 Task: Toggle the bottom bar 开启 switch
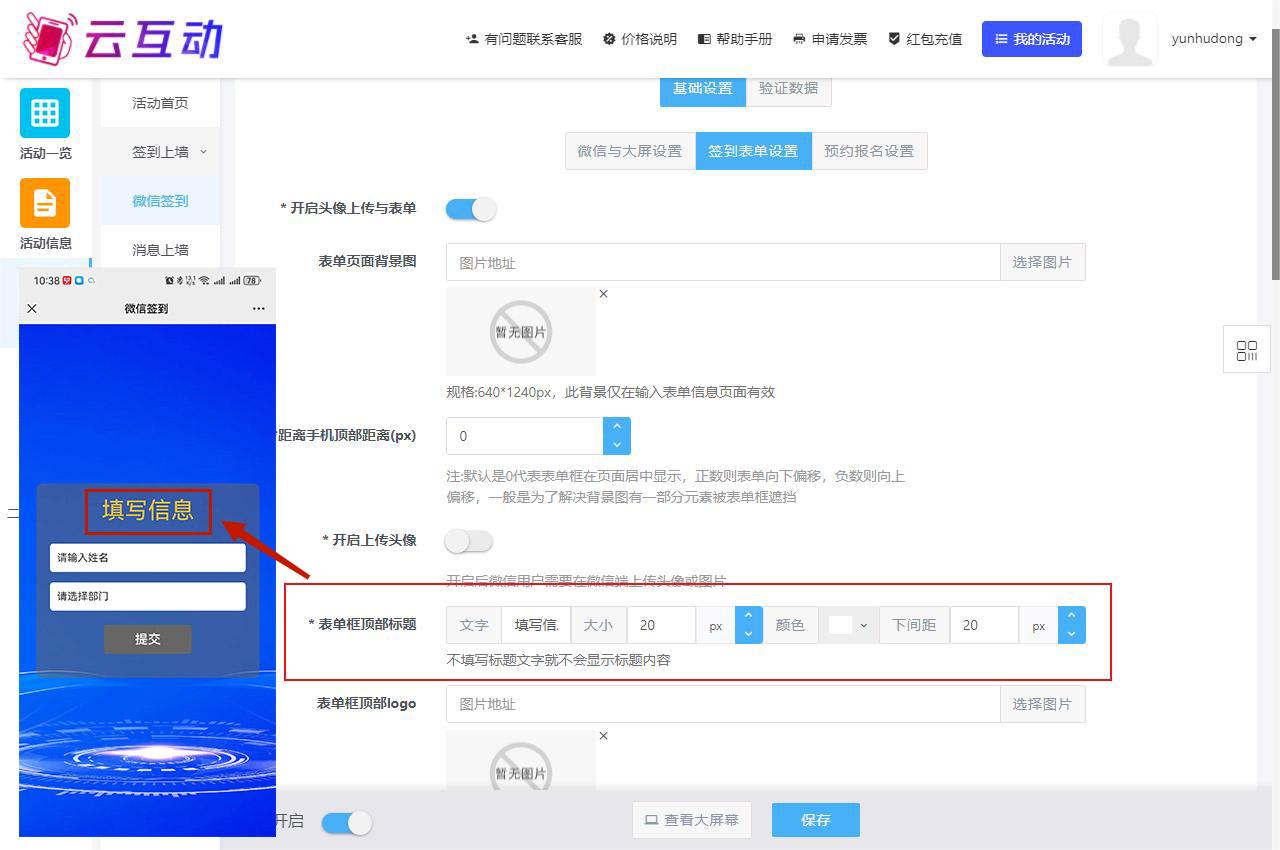point(346,822)
